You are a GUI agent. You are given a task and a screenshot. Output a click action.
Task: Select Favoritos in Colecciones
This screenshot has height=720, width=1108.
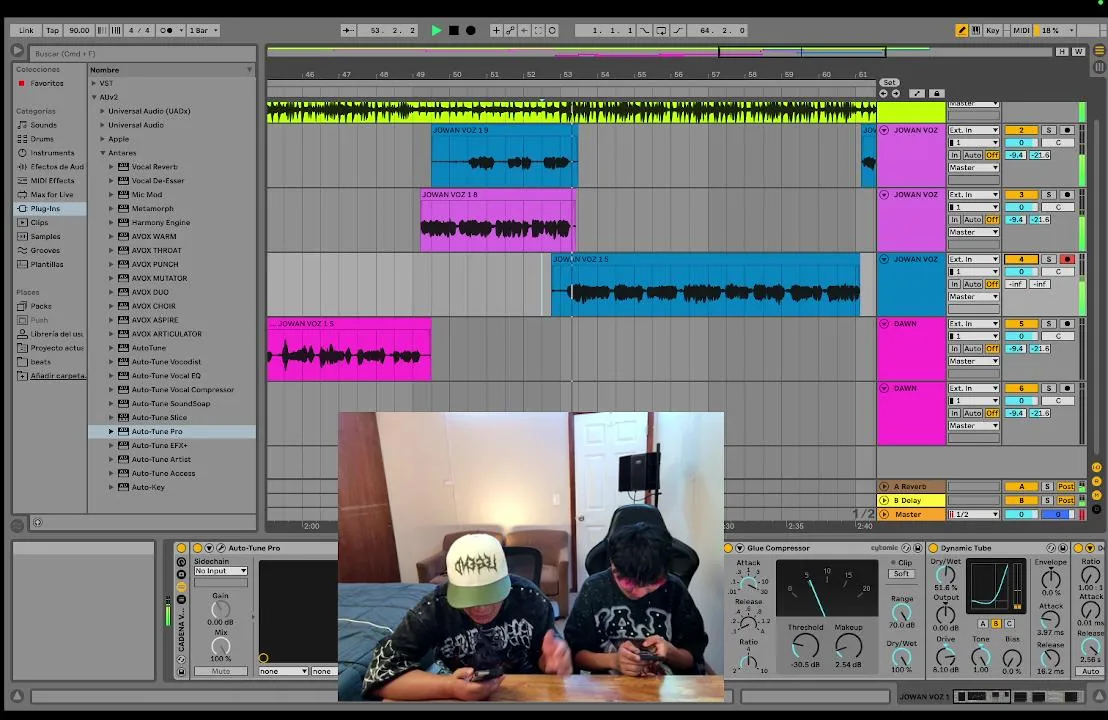point(47,83)
